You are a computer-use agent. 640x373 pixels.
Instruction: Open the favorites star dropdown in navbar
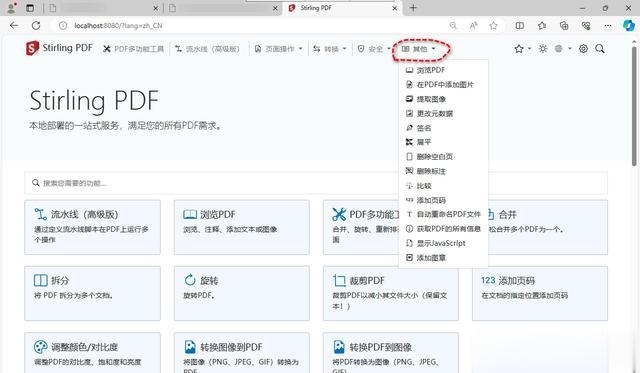[x=522, y=49]
